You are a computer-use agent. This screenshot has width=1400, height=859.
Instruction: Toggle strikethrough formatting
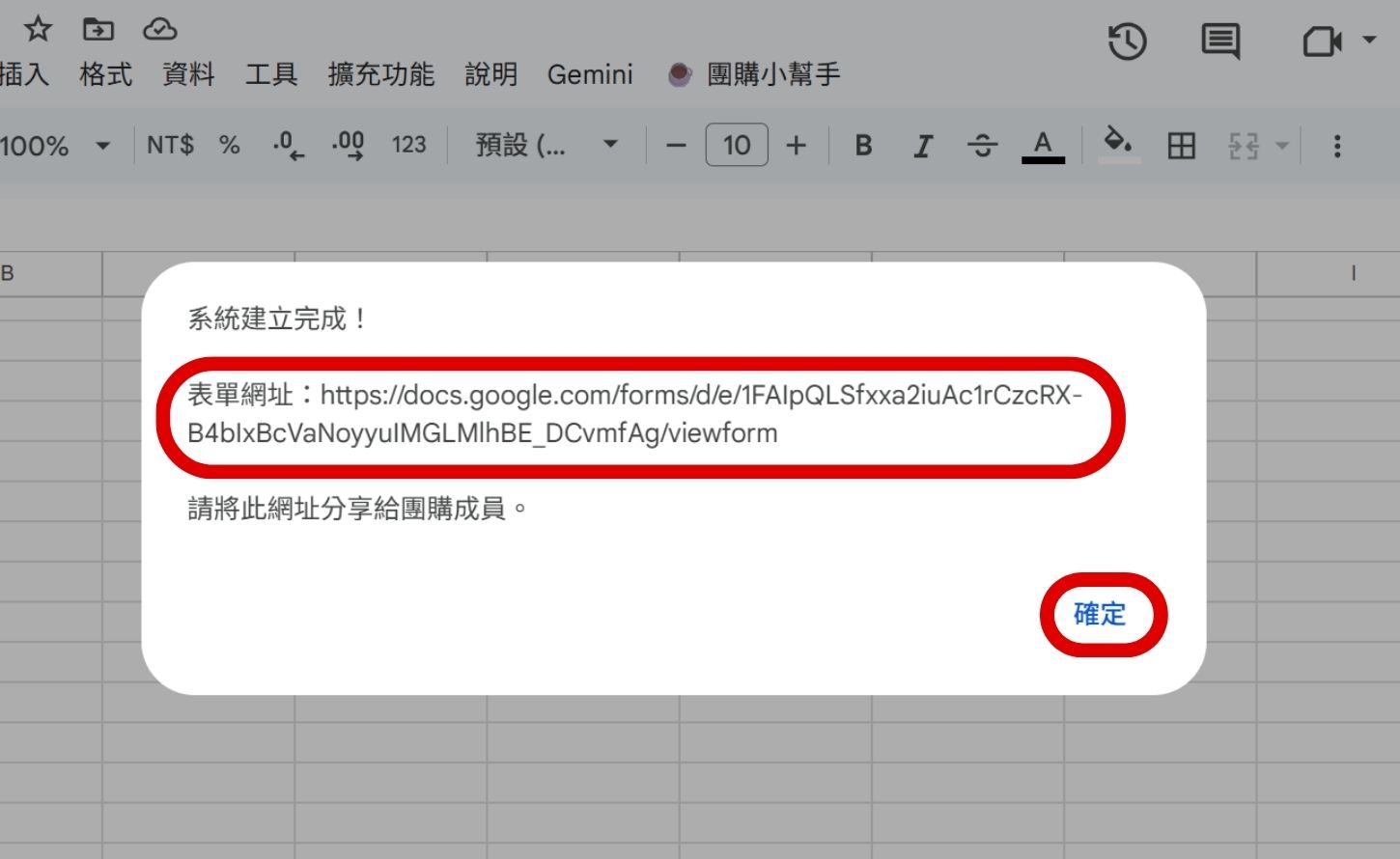pyautogui.click(x=982, y=145)
